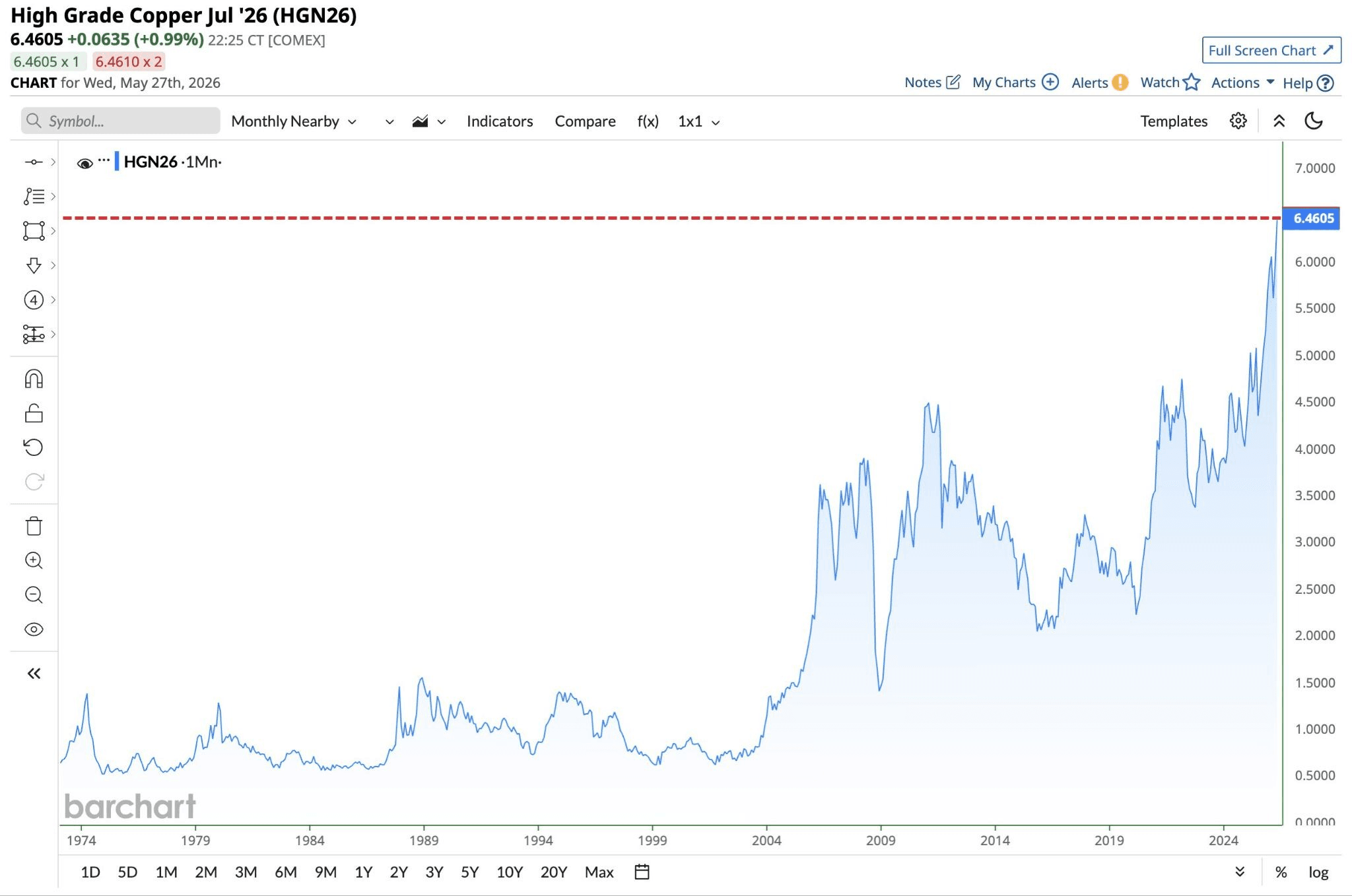This screenshot has height=896, width=1352.
Task: Click the Symbol search field
Action: coord(120,121)
